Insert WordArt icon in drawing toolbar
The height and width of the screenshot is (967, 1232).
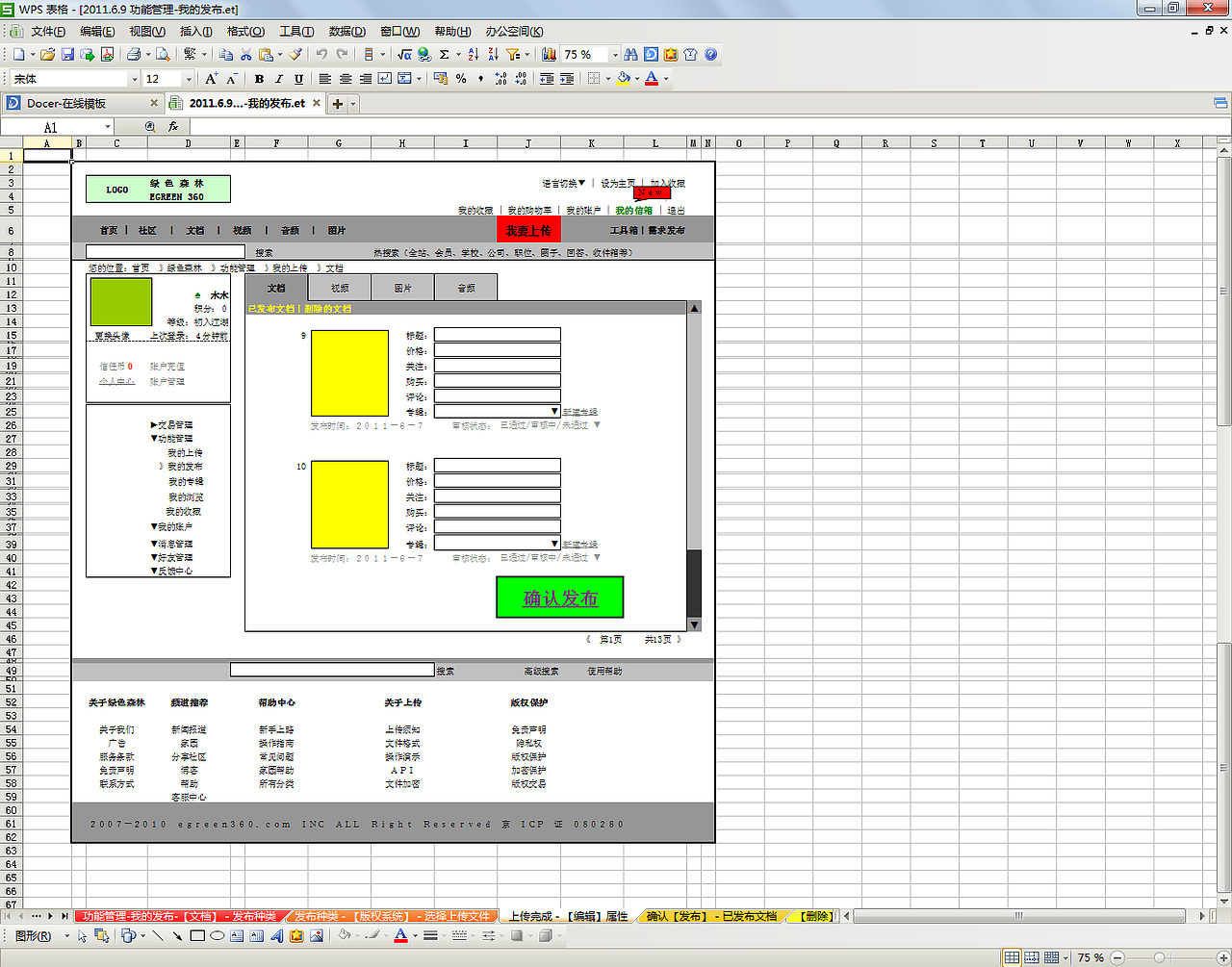click(276, 935)
